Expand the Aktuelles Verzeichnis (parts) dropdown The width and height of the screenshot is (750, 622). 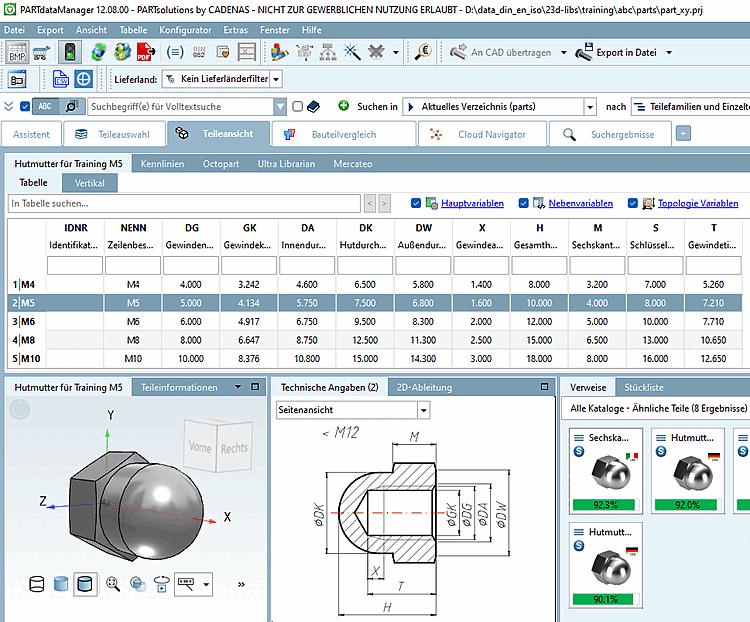pos(590,106)
